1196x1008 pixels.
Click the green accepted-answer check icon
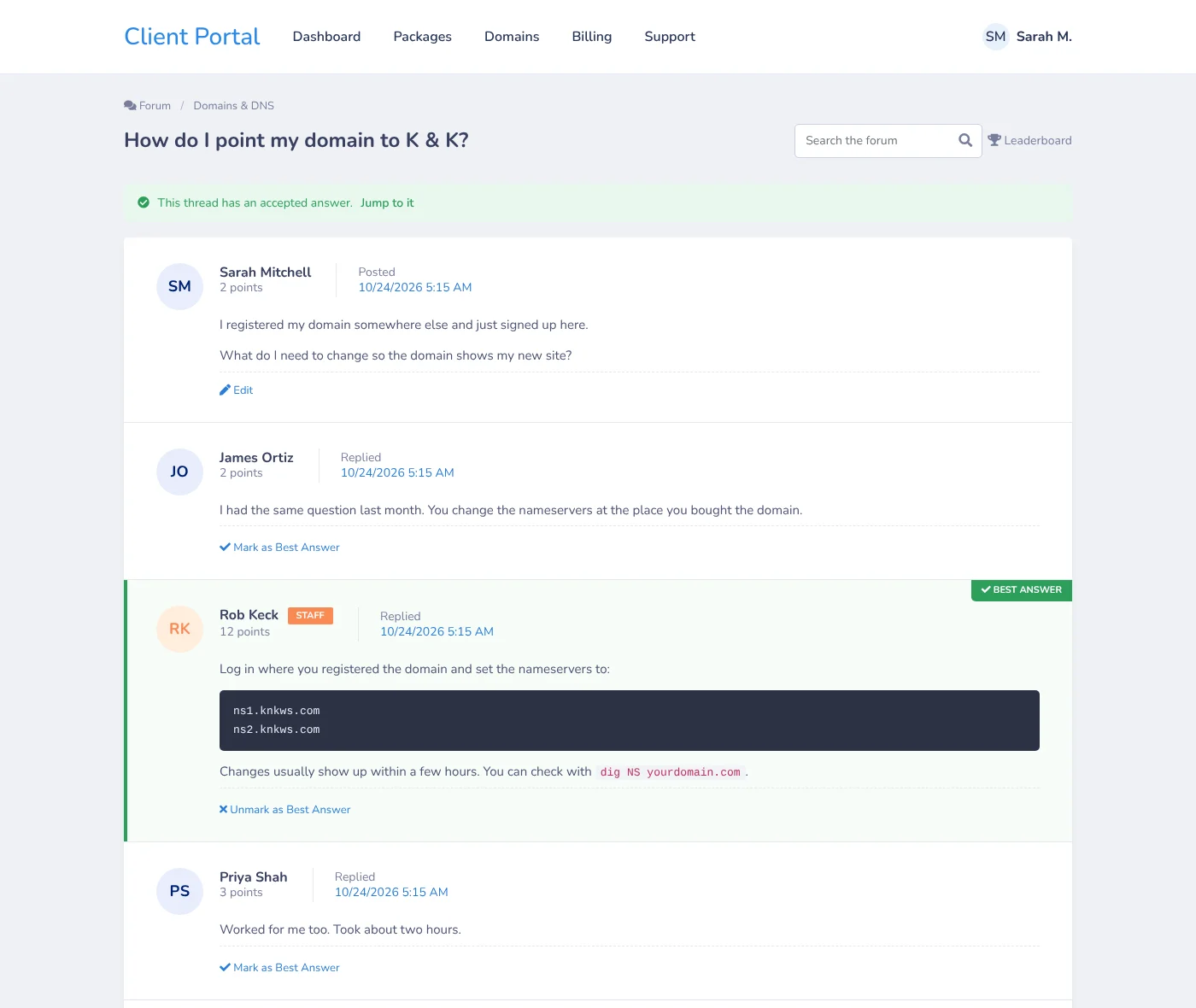point(144,202)
